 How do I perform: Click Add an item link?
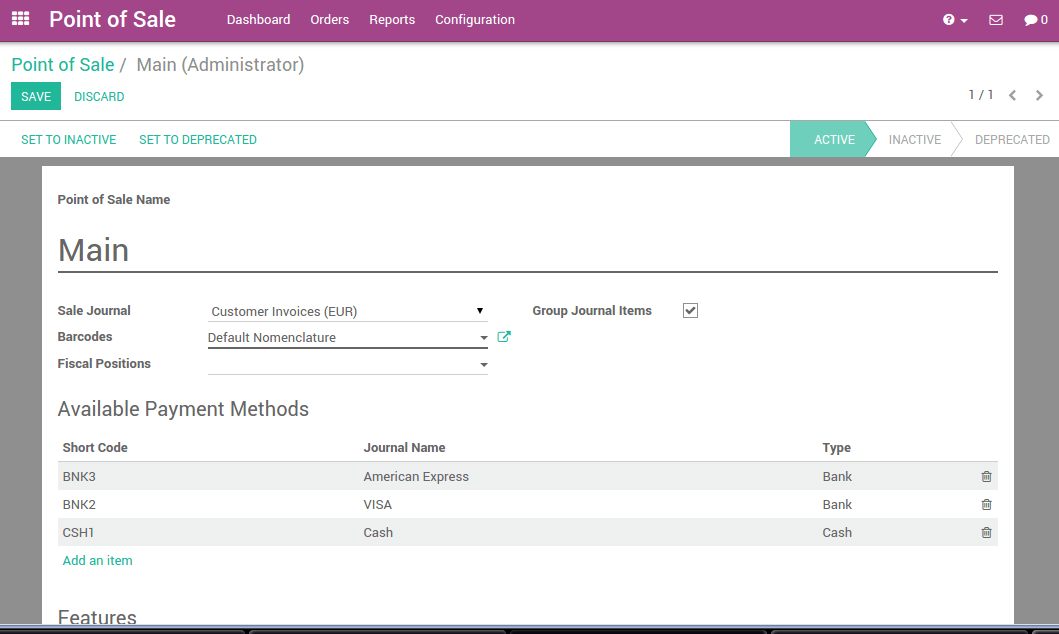tap(98, 561)
